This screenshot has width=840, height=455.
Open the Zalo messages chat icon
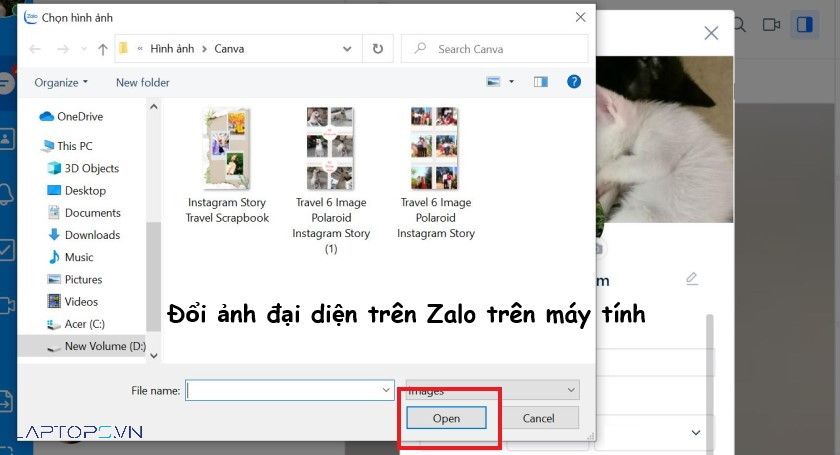6,84
